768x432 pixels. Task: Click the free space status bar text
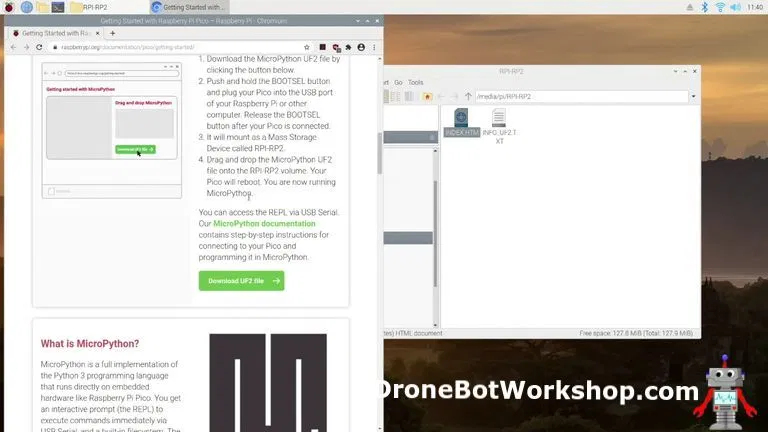[x=636, y=333]
